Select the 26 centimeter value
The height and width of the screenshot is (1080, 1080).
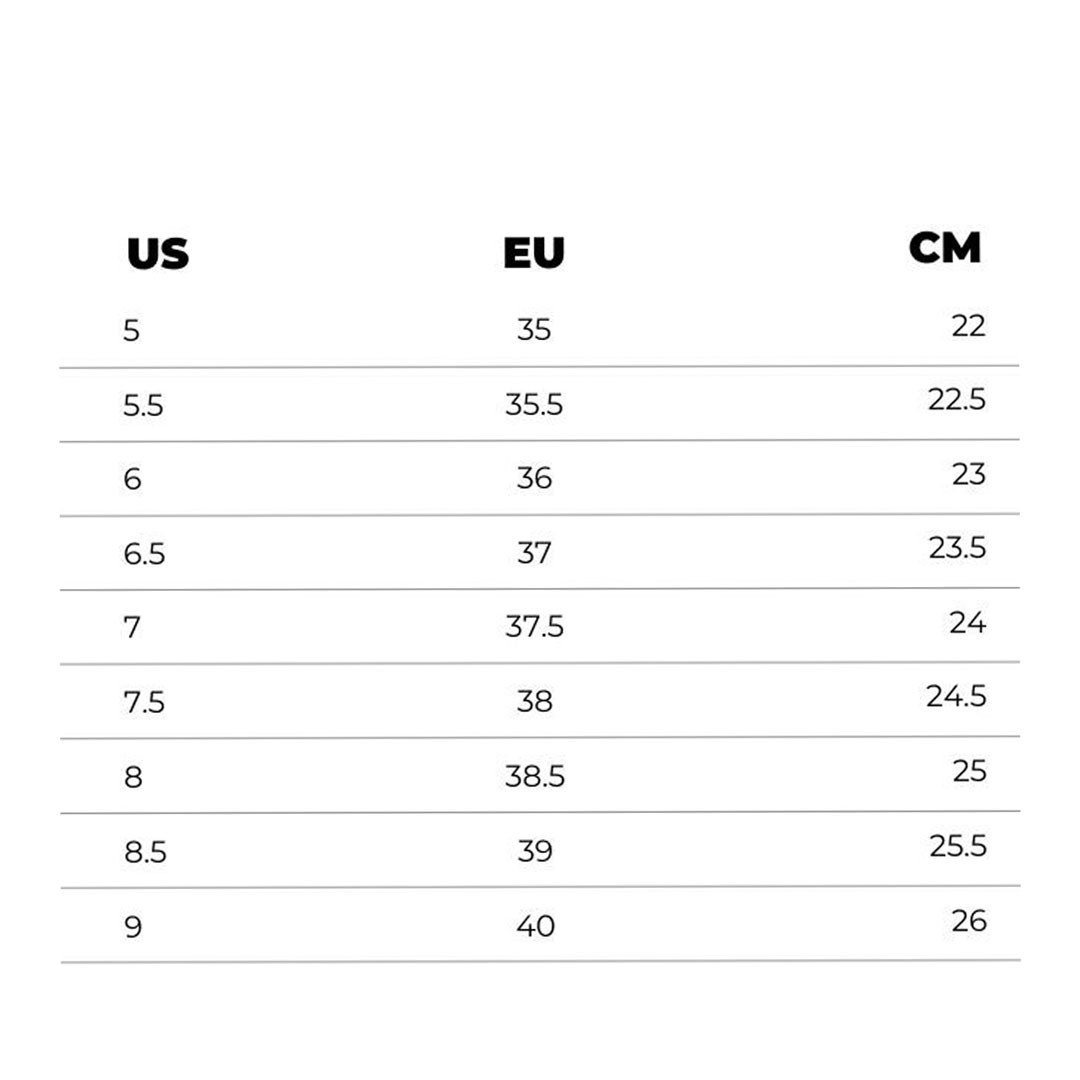pos(969,921)
